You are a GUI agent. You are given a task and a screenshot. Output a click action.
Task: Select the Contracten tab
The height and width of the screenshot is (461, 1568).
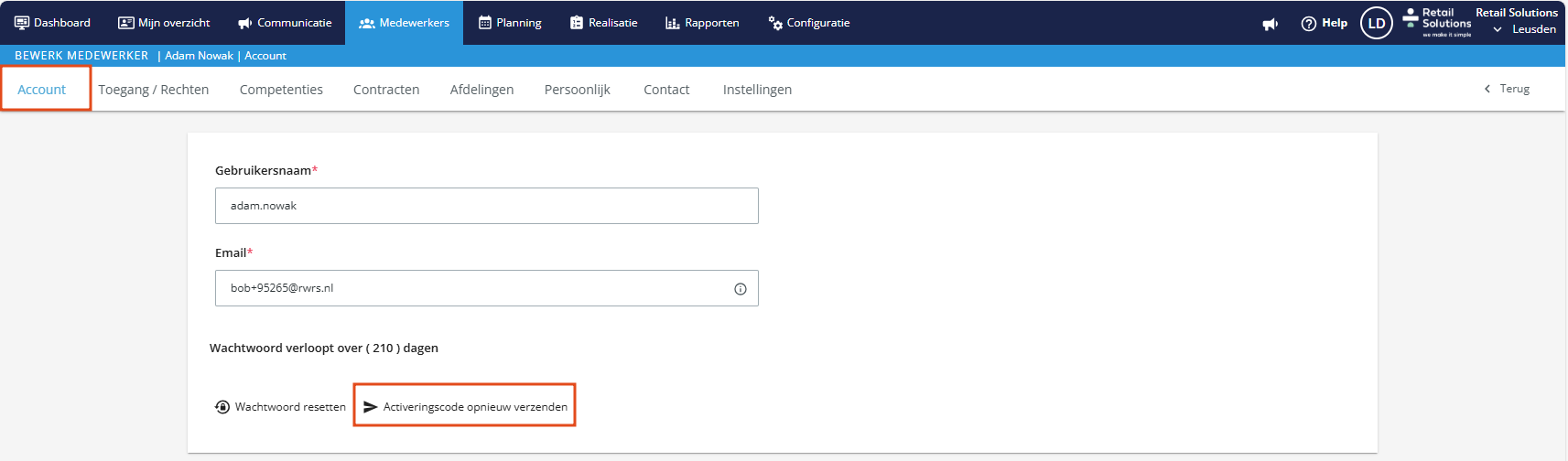[386, 90]
